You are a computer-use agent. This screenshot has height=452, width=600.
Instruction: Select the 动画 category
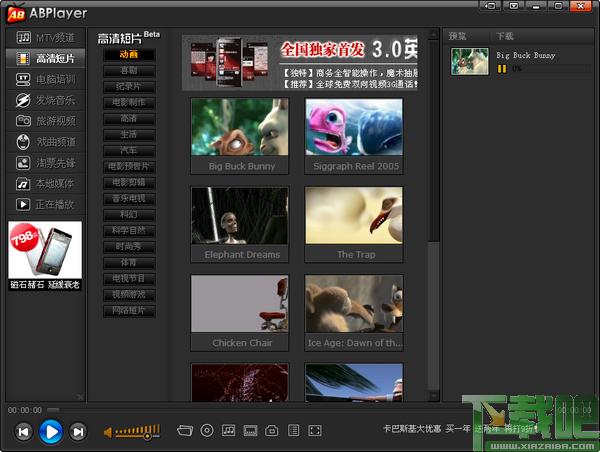pyautogui.click(x=129, y=54)
